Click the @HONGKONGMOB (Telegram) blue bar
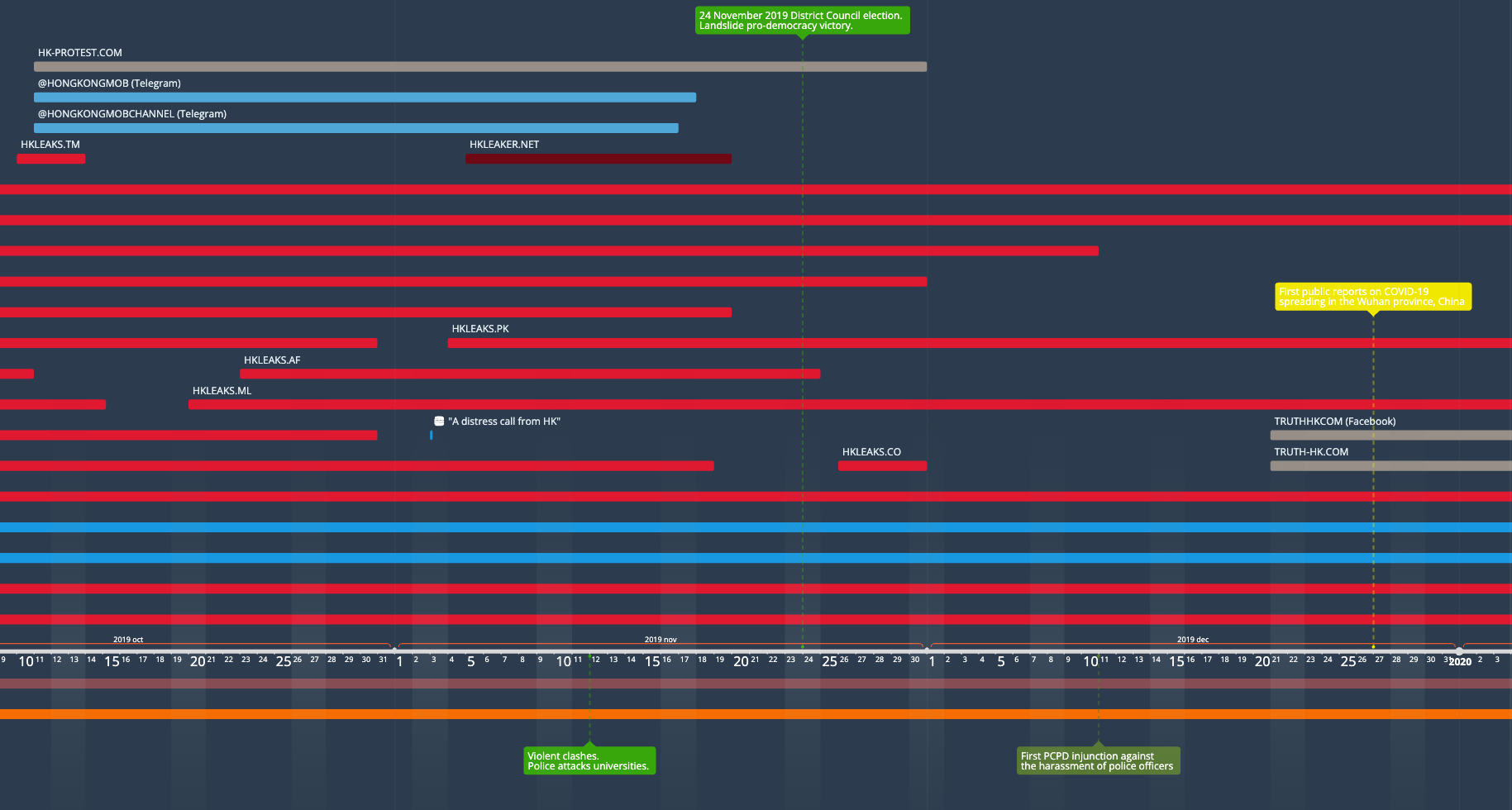 pos(365,98)
